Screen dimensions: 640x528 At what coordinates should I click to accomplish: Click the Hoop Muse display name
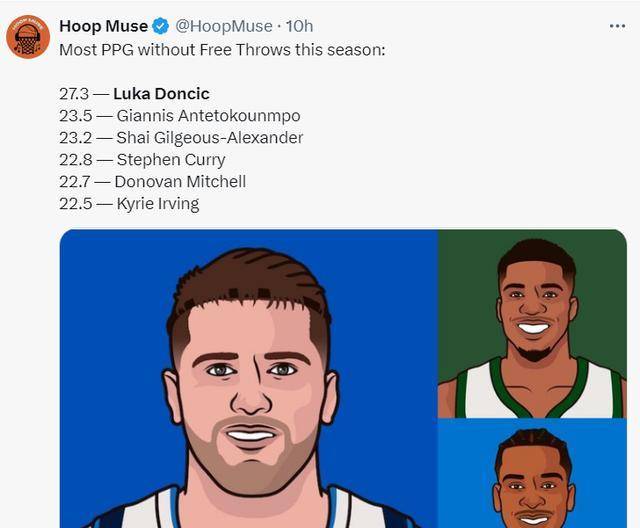pyautogui.click(x=103, y=26)
